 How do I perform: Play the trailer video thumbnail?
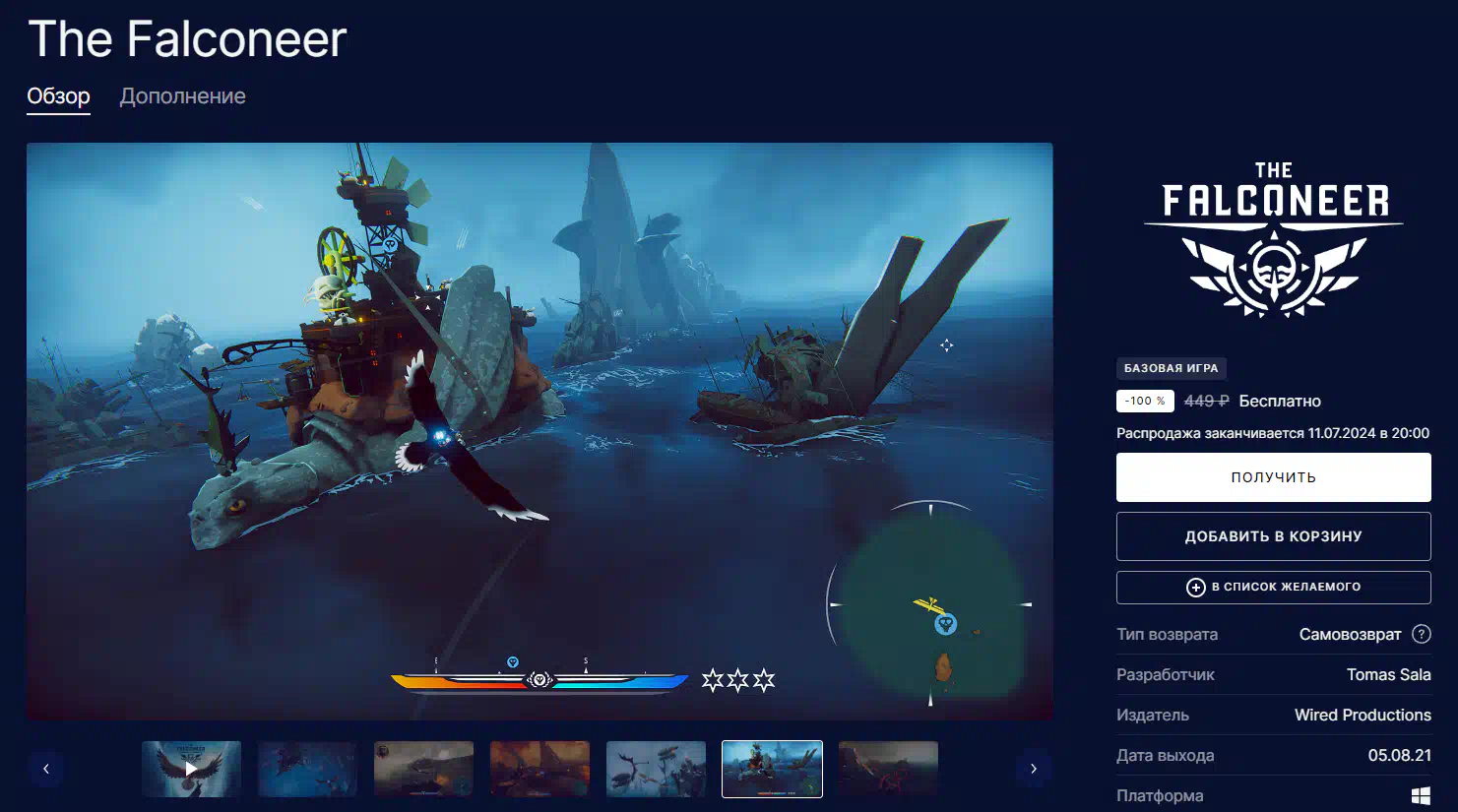pyautogui.click(x=191, y=769)
